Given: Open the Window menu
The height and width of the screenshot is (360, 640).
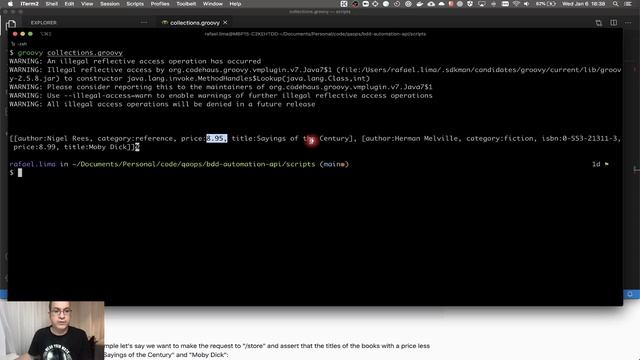Looking at the screenshot, I should 213,4.
